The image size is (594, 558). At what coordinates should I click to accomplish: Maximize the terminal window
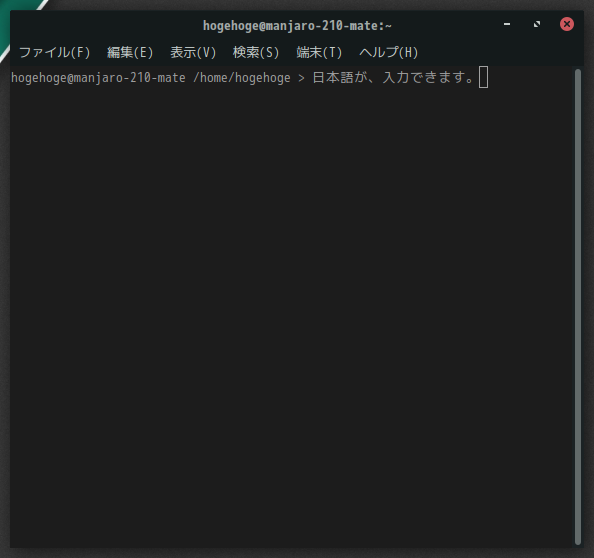pyautogui.click(x=537, y=24)
